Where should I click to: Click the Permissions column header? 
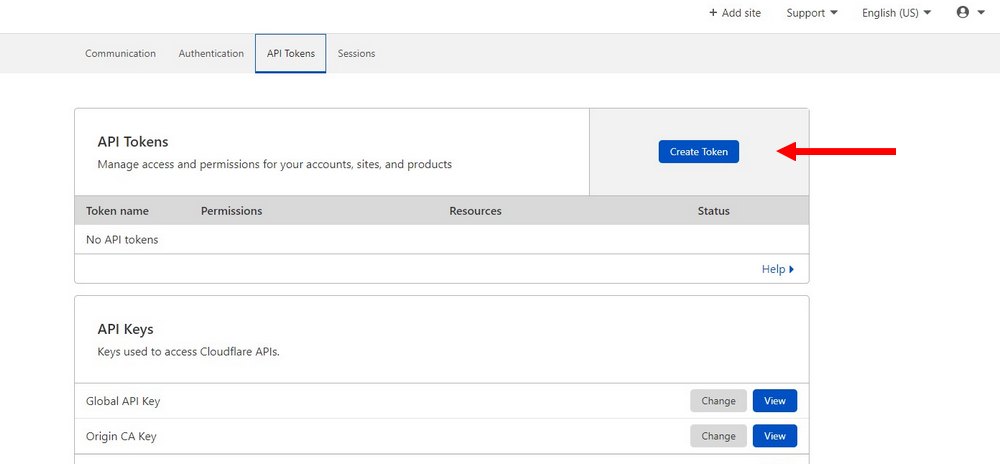point(232,211)
